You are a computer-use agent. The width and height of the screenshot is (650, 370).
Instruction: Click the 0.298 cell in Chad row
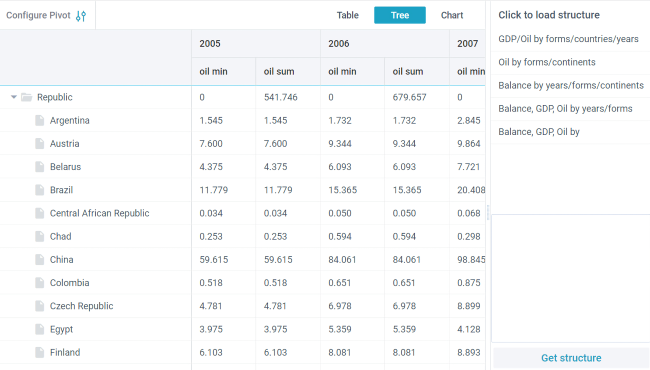click(x=468, y=237)
